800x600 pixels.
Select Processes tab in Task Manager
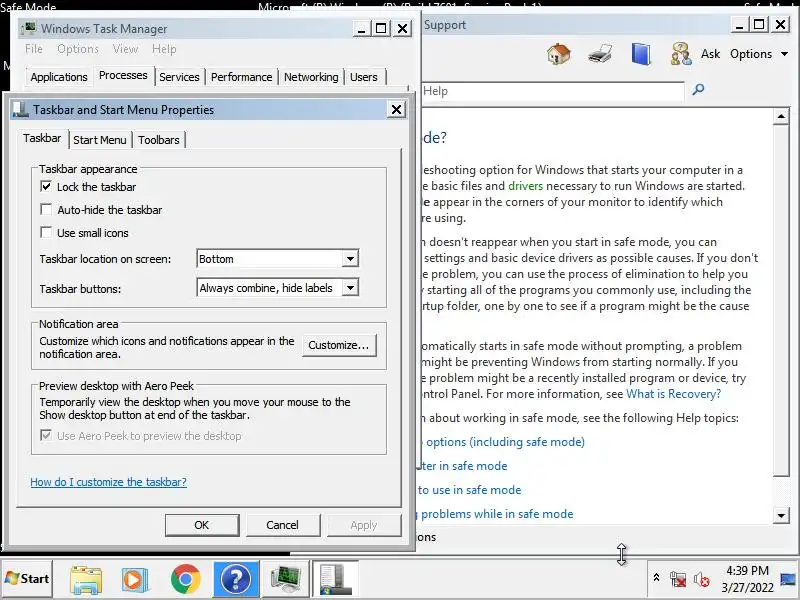(123, 76)
